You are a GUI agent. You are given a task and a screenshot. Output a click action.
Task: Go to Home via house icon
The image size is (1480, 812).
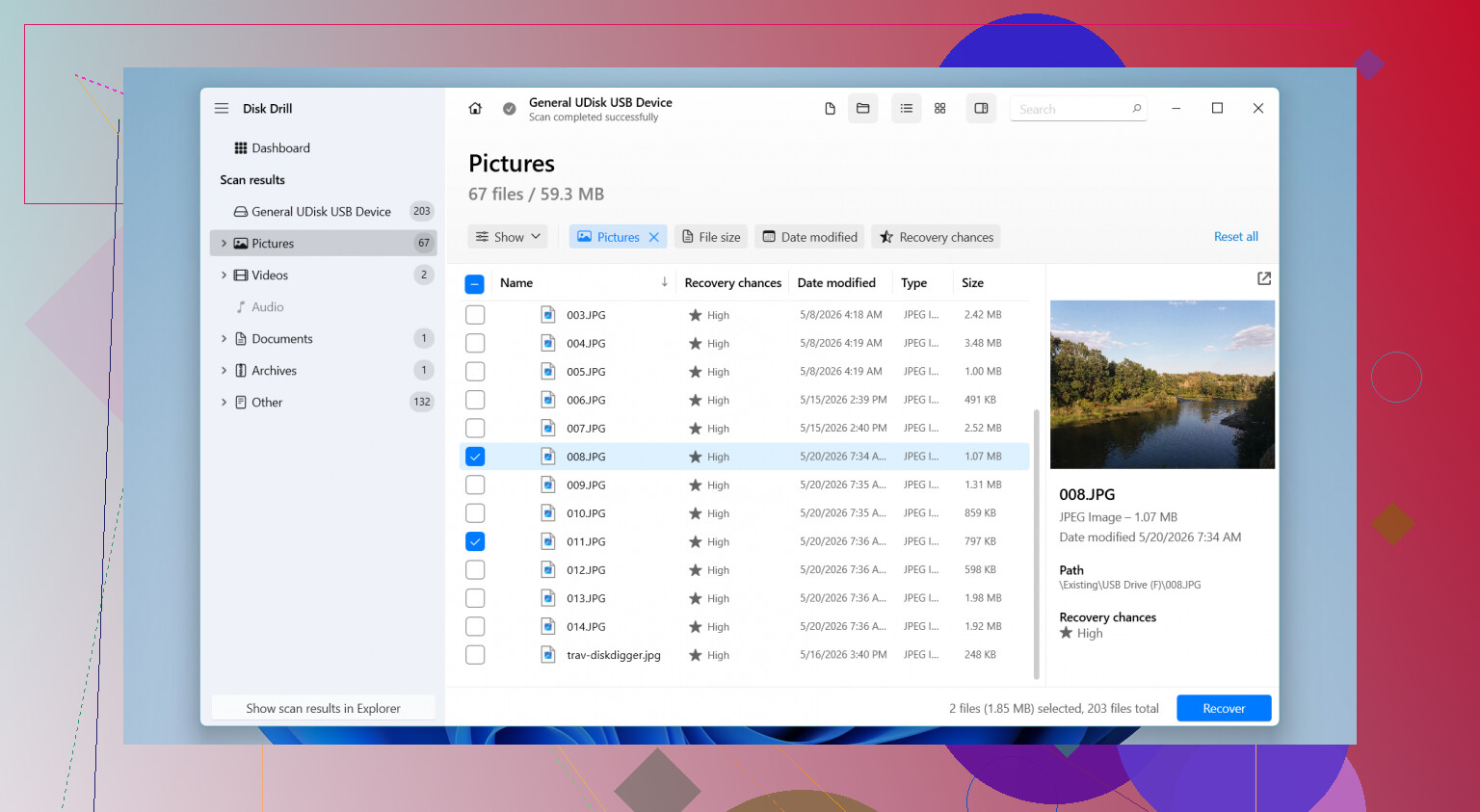coord(475,109)
